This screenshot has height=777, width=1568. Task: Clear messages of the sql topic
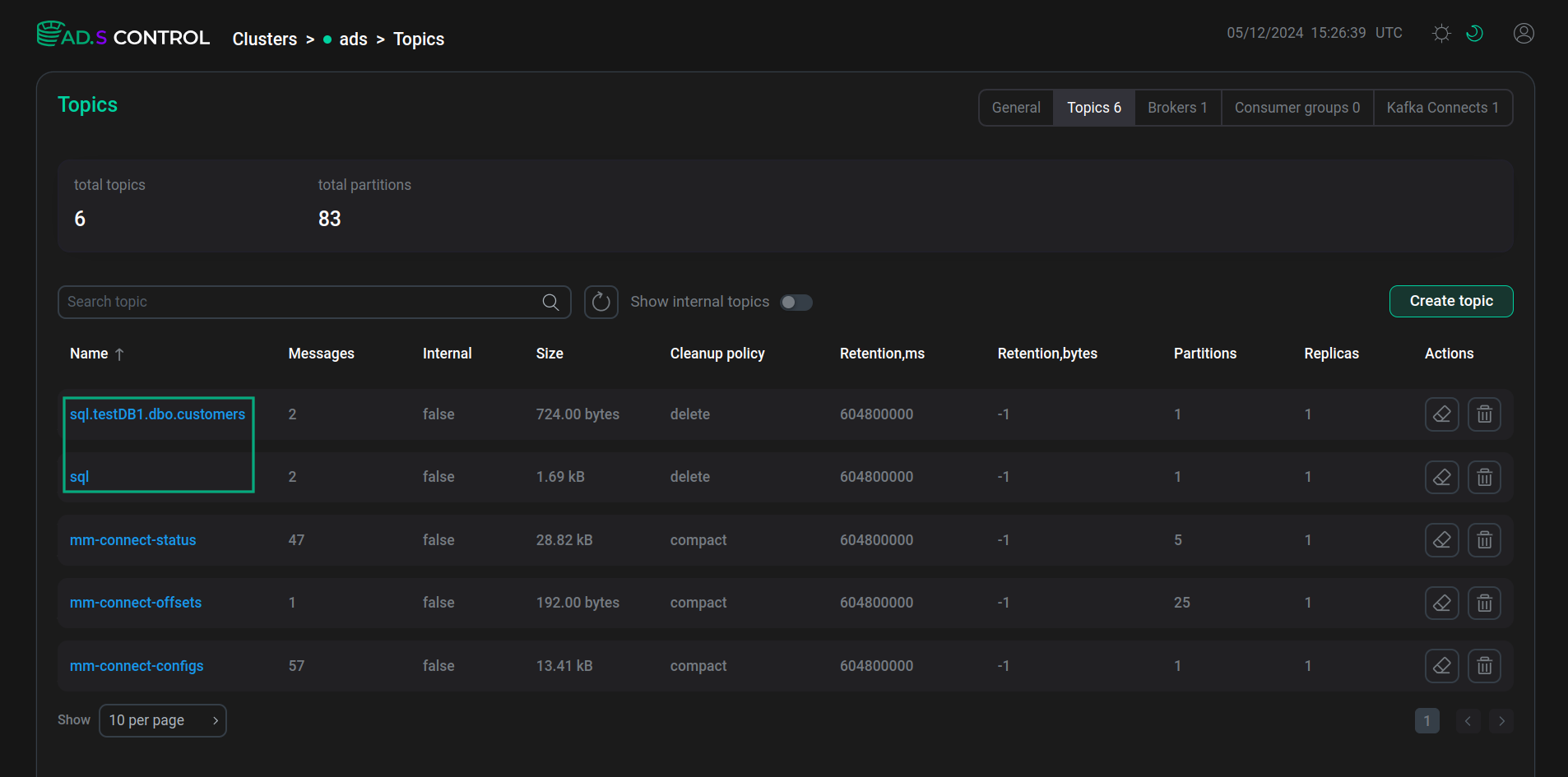coord(1442,477)
